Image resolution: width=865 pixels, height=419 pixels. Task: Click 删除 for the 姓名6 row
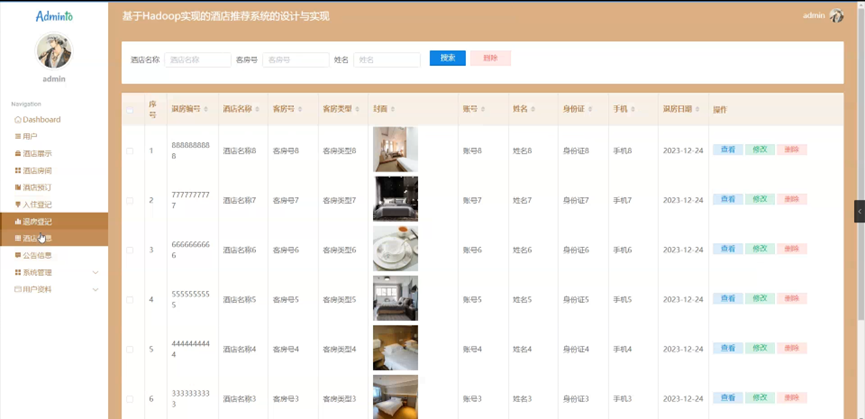point(792,249)
